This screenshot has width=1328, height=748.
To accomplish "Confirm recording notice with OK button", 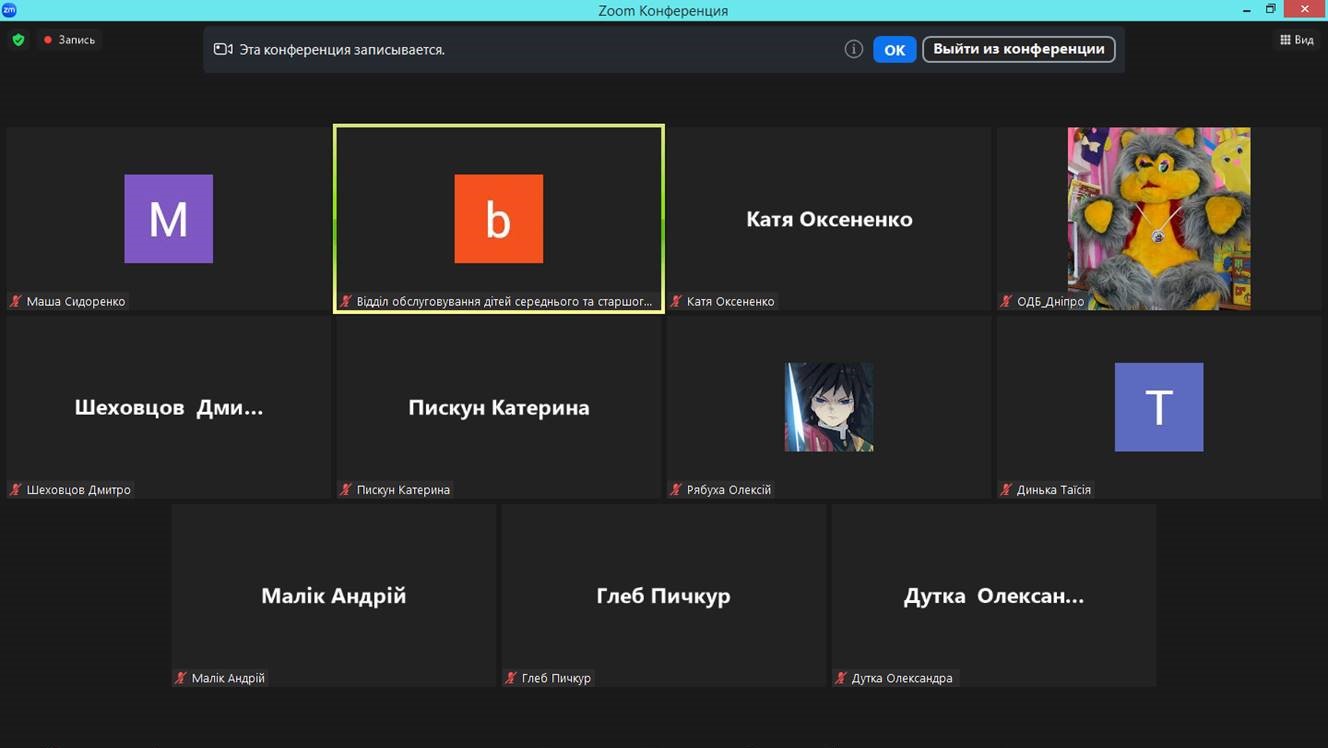I will 894,49.
